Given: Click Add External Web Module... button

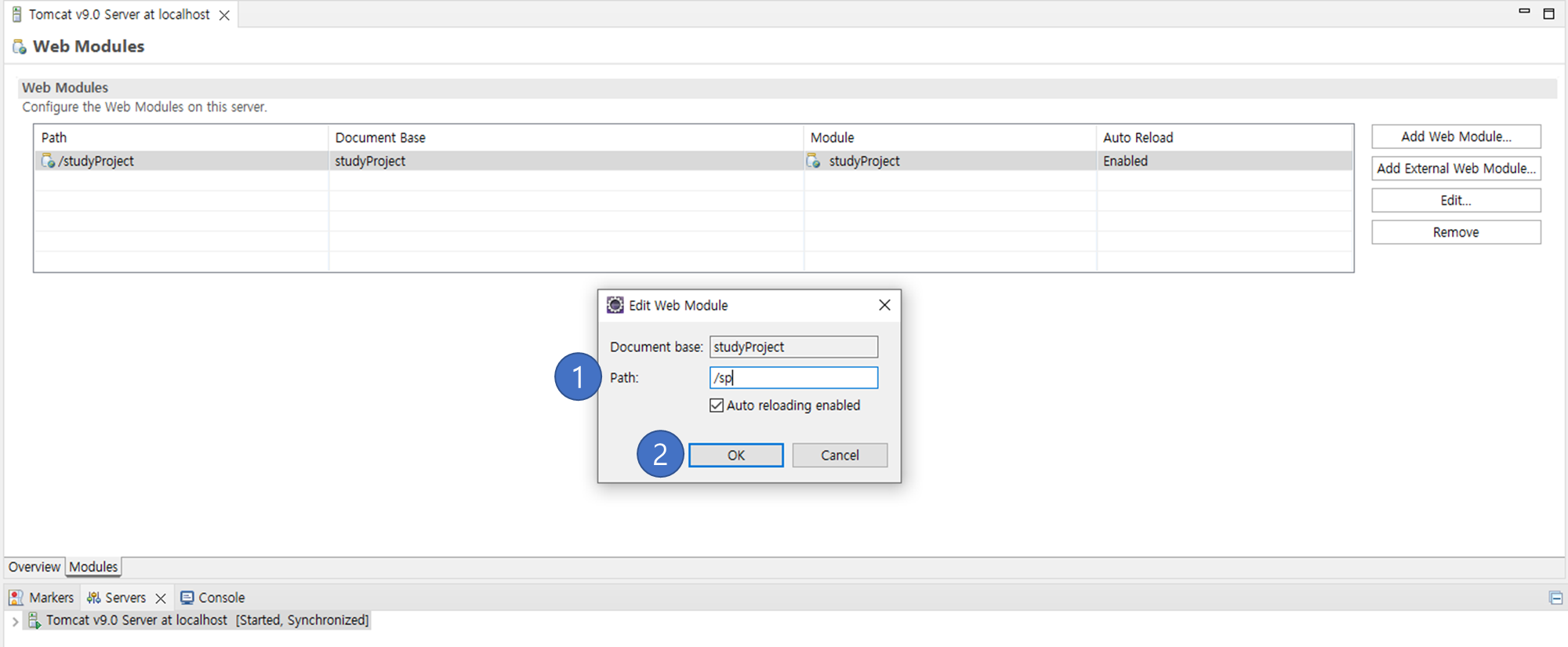Looking at the screenshot, I should coord(1456,169).
